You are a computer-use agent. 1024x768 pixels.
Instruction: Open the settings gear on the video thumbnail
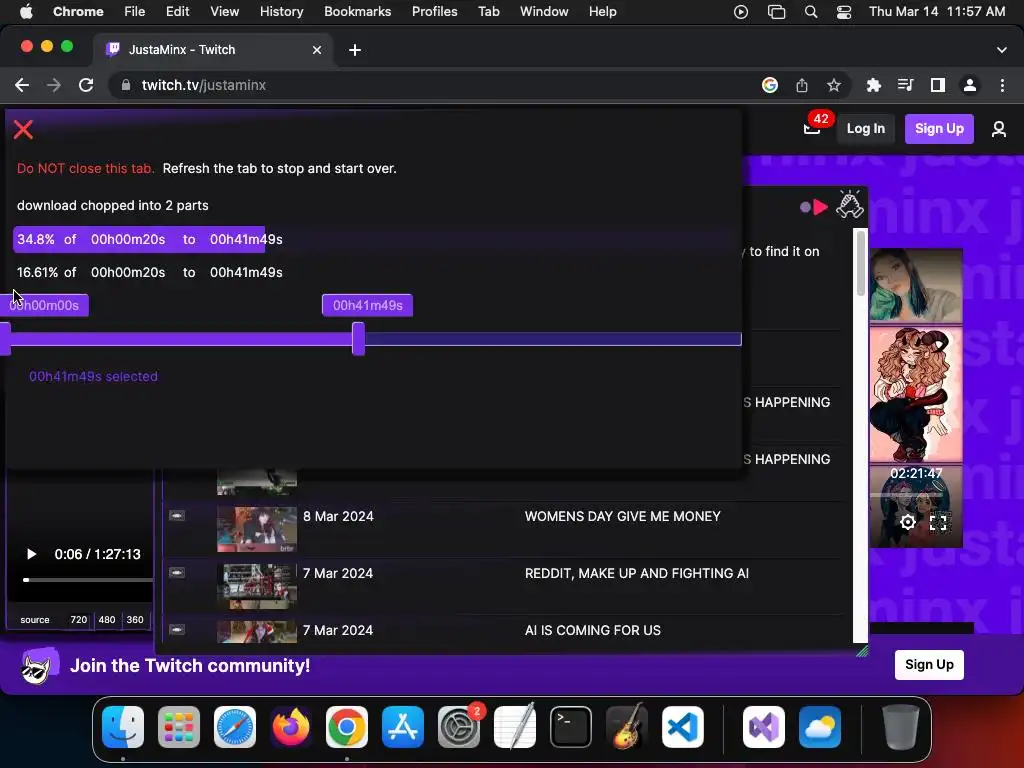point(907,522)
